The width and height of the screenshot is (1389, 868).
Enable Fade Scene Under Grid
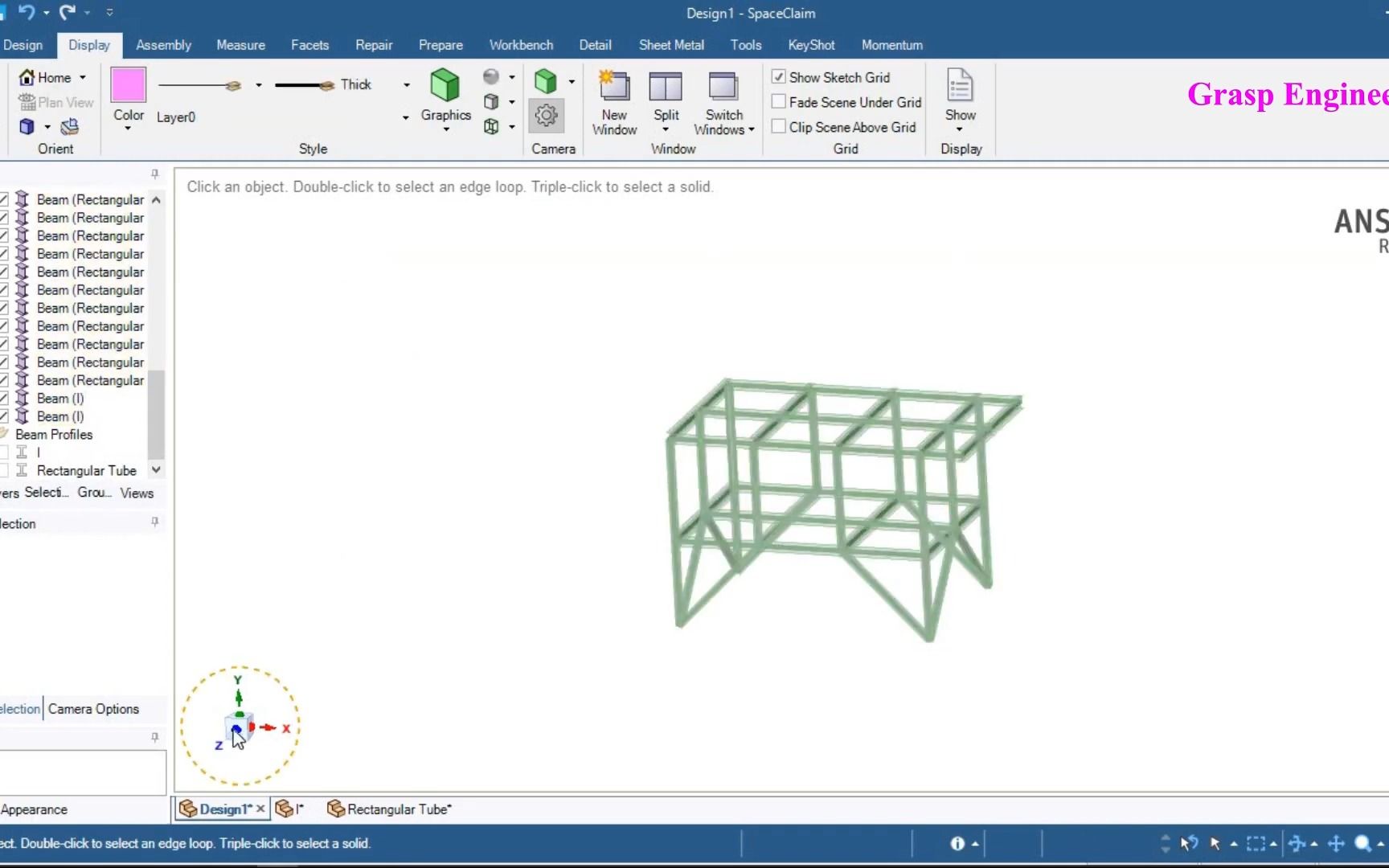point(777,101)
